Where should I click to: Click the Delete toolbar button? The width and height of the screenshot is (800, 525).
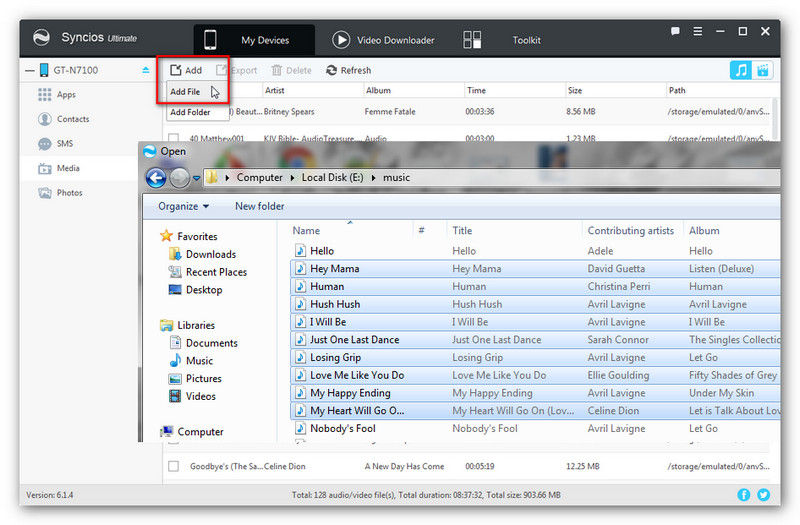click(x=291, y=70)
